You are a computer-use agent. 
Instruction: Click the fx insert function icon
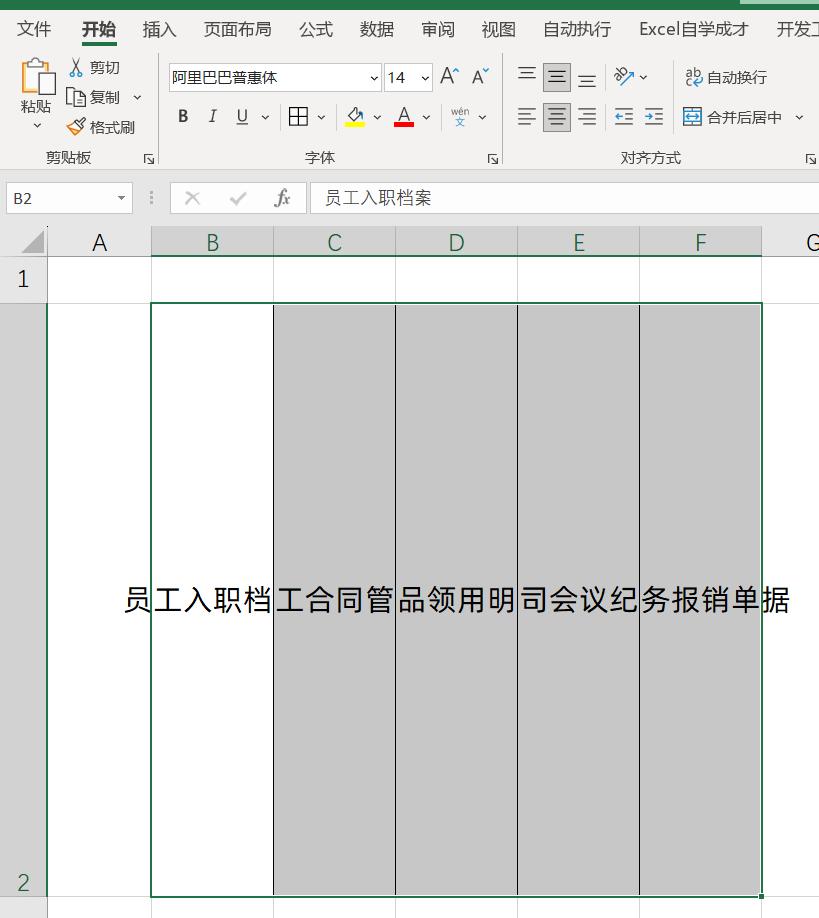coord(282,198)
